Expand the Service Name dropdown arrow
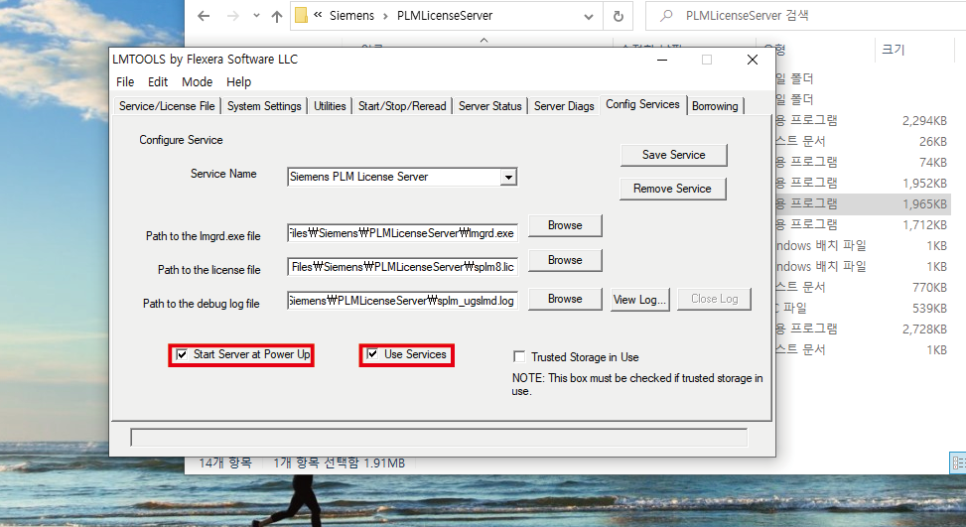966x527 pixels. pyautogui.click(x=508, y=177)
